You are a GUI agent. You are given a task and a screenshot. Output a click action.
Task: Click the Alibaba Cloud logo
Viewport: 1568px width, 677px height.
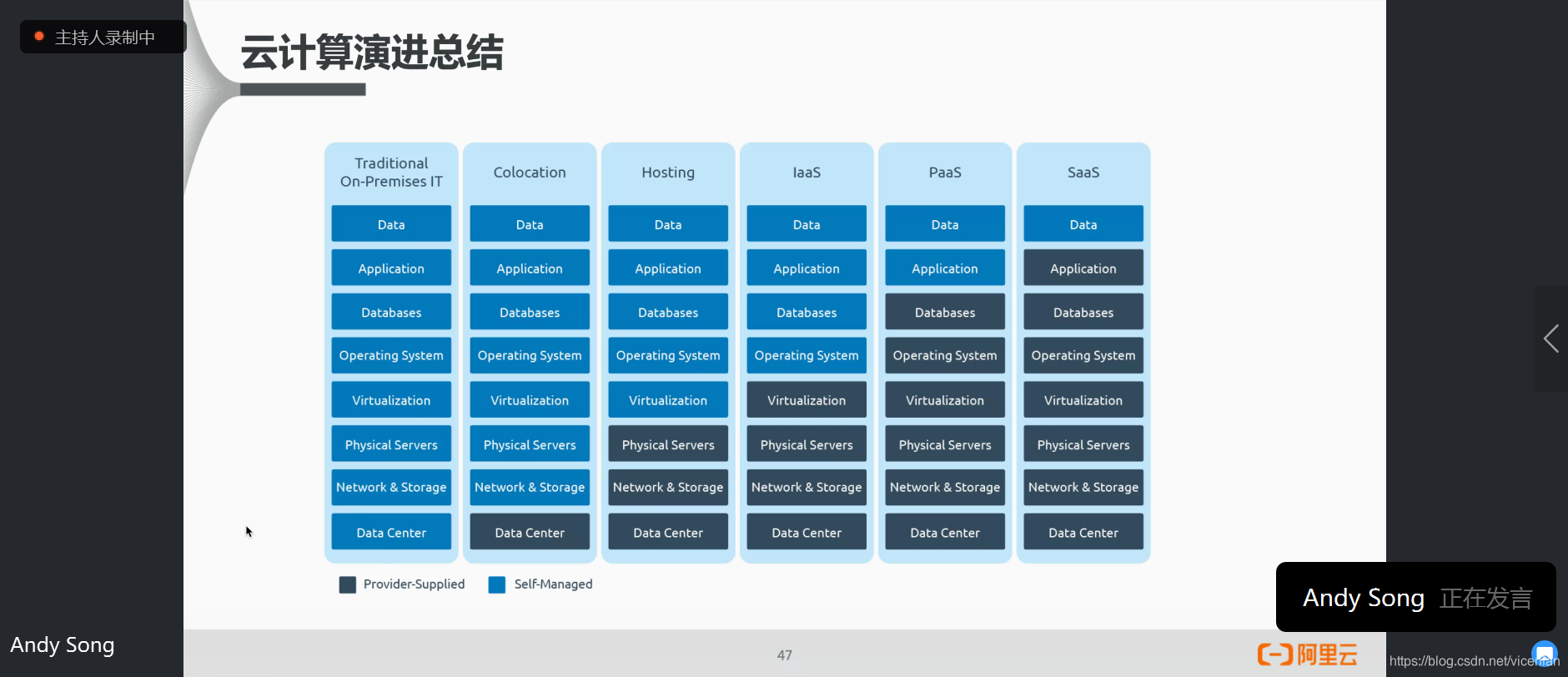pyautogui.click(x=1307, y=654)
